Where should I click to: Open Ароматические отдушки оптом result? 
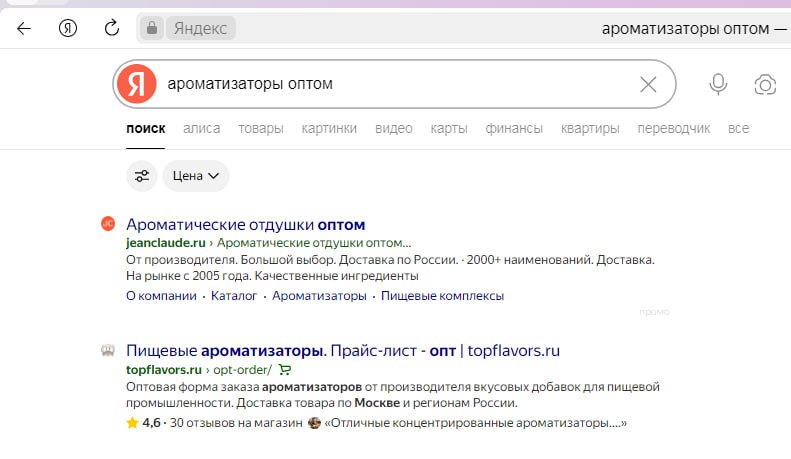(x=246, y=223)
